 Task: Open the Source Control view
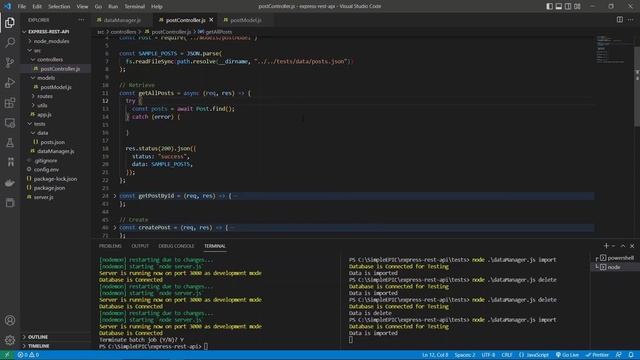(10, 62)
